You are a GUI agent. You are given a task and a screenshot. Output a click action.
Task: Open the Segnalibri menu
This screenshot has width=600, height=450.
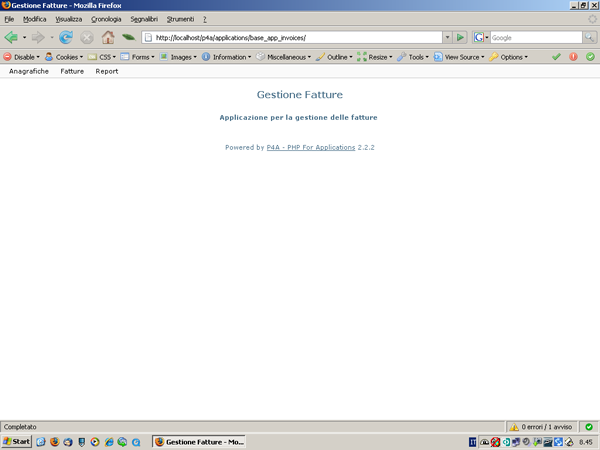tap(144, 19)
